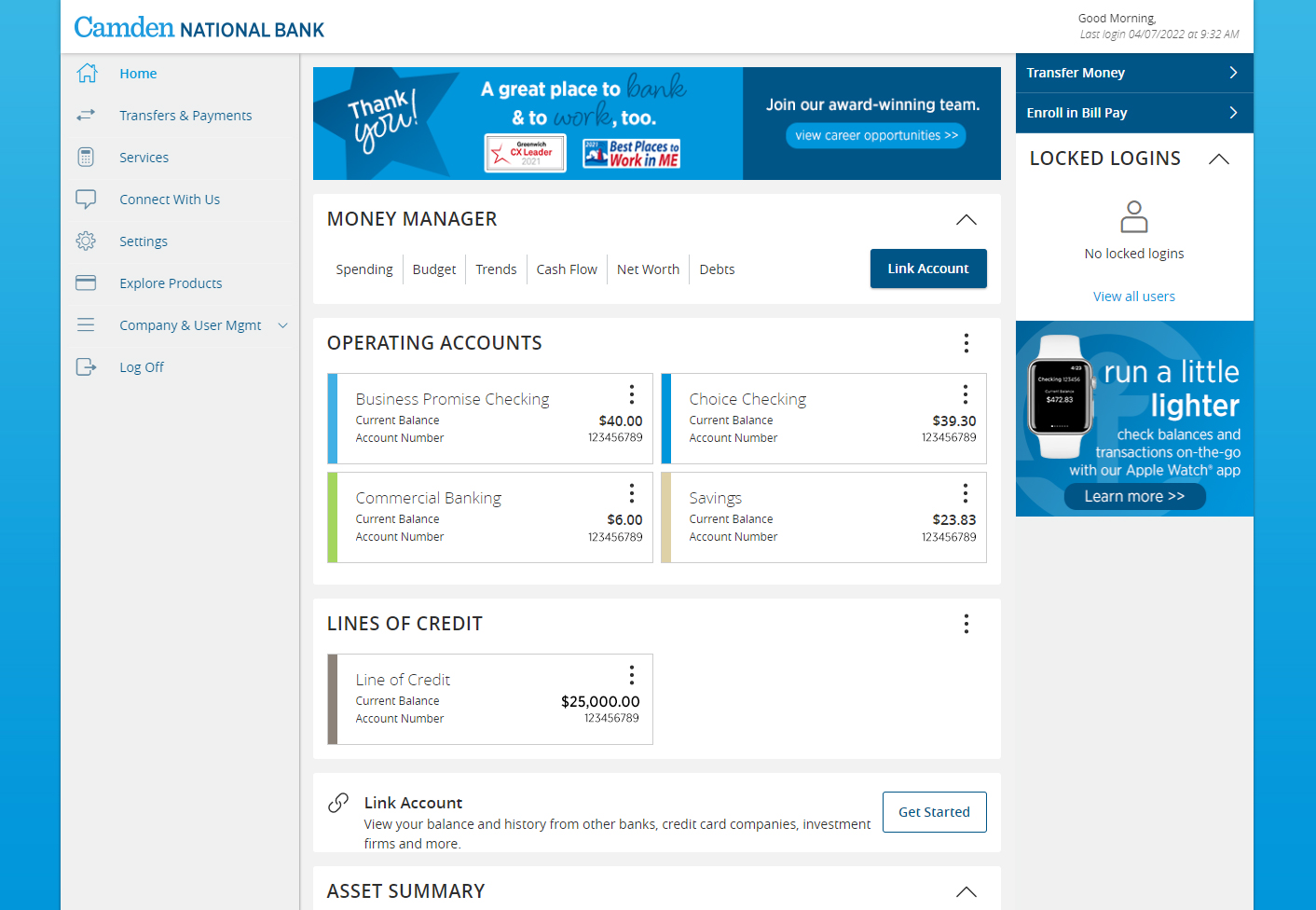The width and height of the screenshot is (1316, 910).
Task: Click the View all users link
Action: pos(1134,296)
